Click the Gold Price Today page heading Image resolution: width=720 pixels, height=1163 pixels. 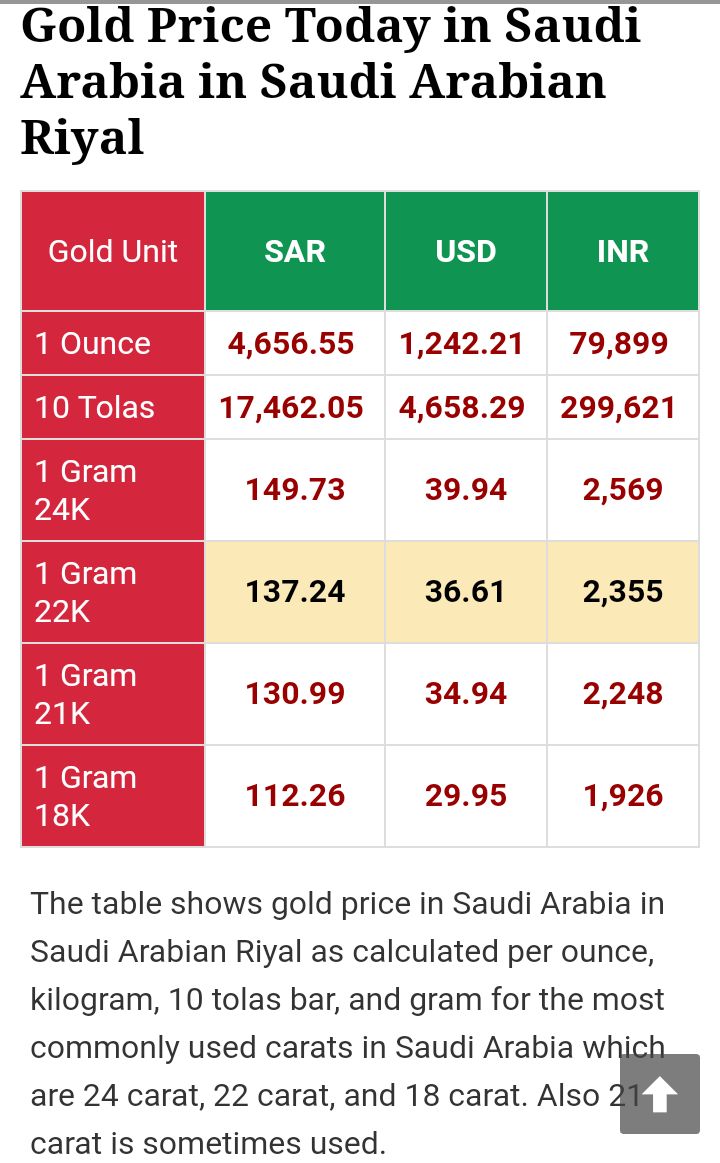(331, 81)
